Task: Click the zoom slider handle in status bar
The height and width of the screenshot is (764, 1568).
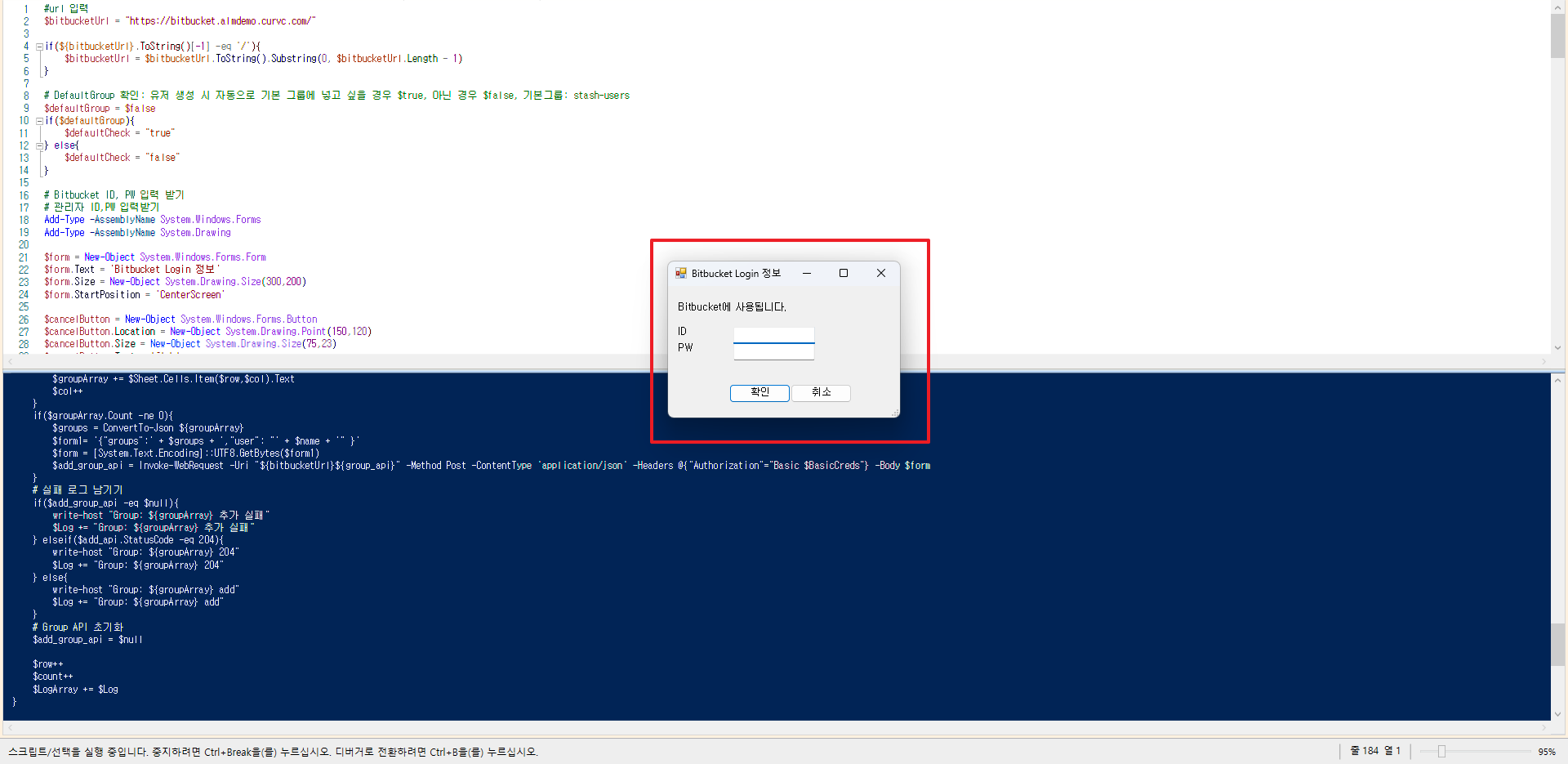Action: click(1441, 751)
